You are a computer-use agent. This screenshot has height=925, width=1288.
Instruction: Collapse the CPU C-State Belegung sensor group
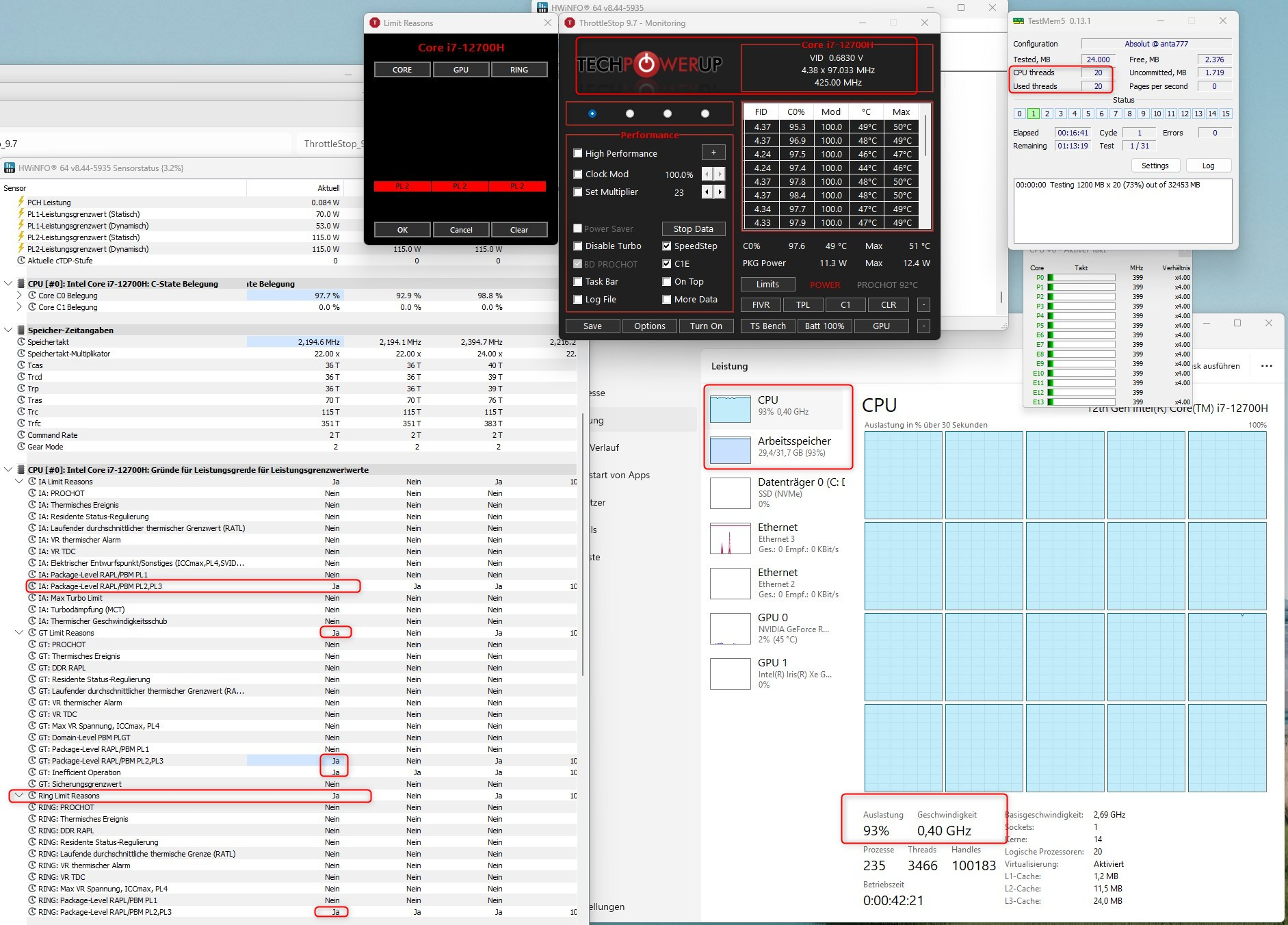point(8,283)
